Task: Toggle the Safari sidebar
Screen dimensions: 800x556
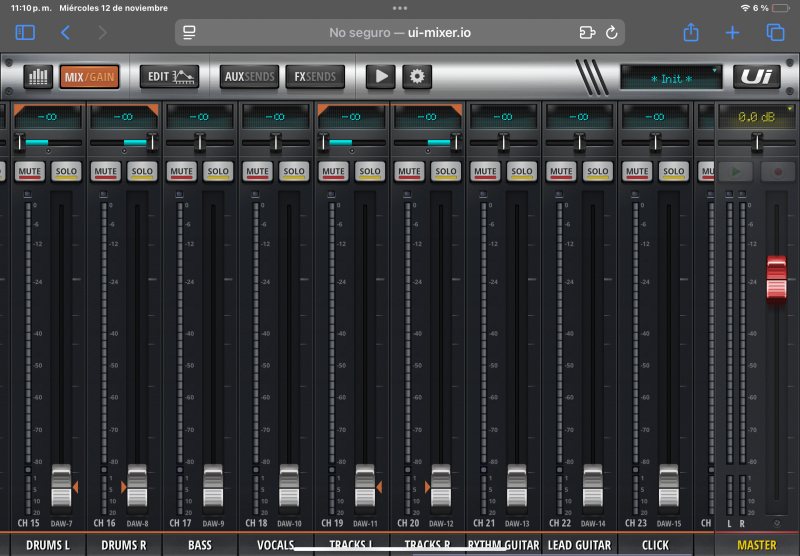Action: [x=25, y=33]
